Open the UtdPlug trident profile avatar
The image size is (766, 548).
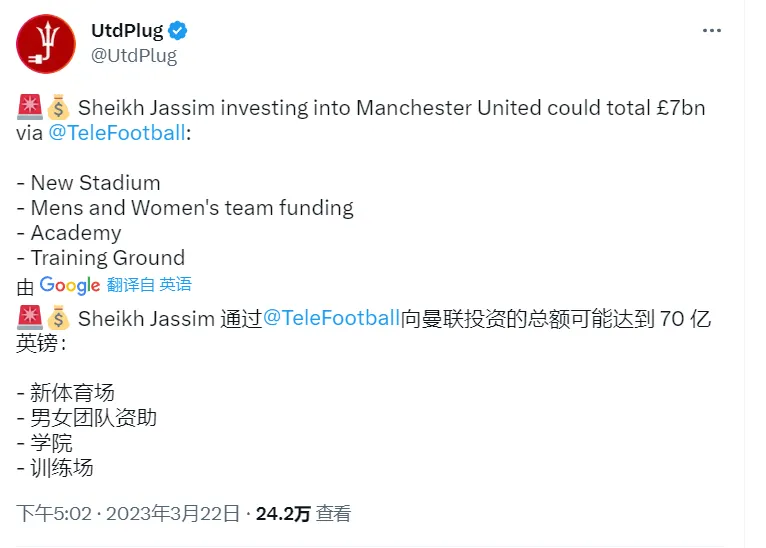(46, 44)
